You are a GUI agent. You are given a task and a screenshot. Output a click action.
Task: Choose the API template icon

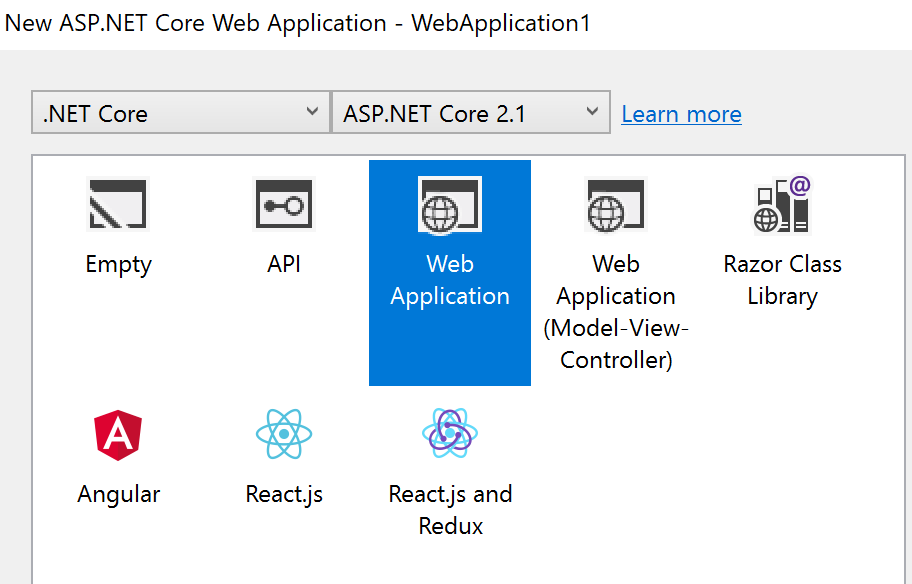284,204
